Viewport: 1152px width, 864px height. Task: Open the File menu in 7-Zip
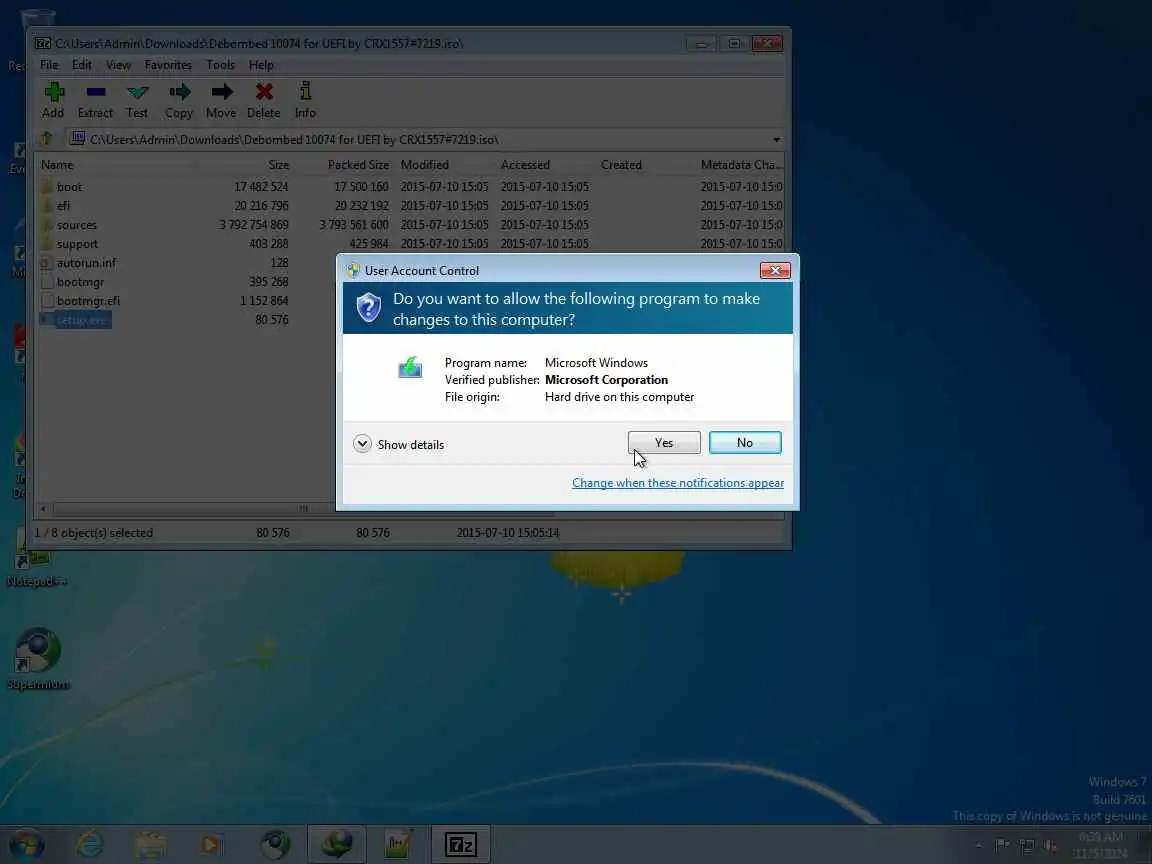tap(49, 65)
